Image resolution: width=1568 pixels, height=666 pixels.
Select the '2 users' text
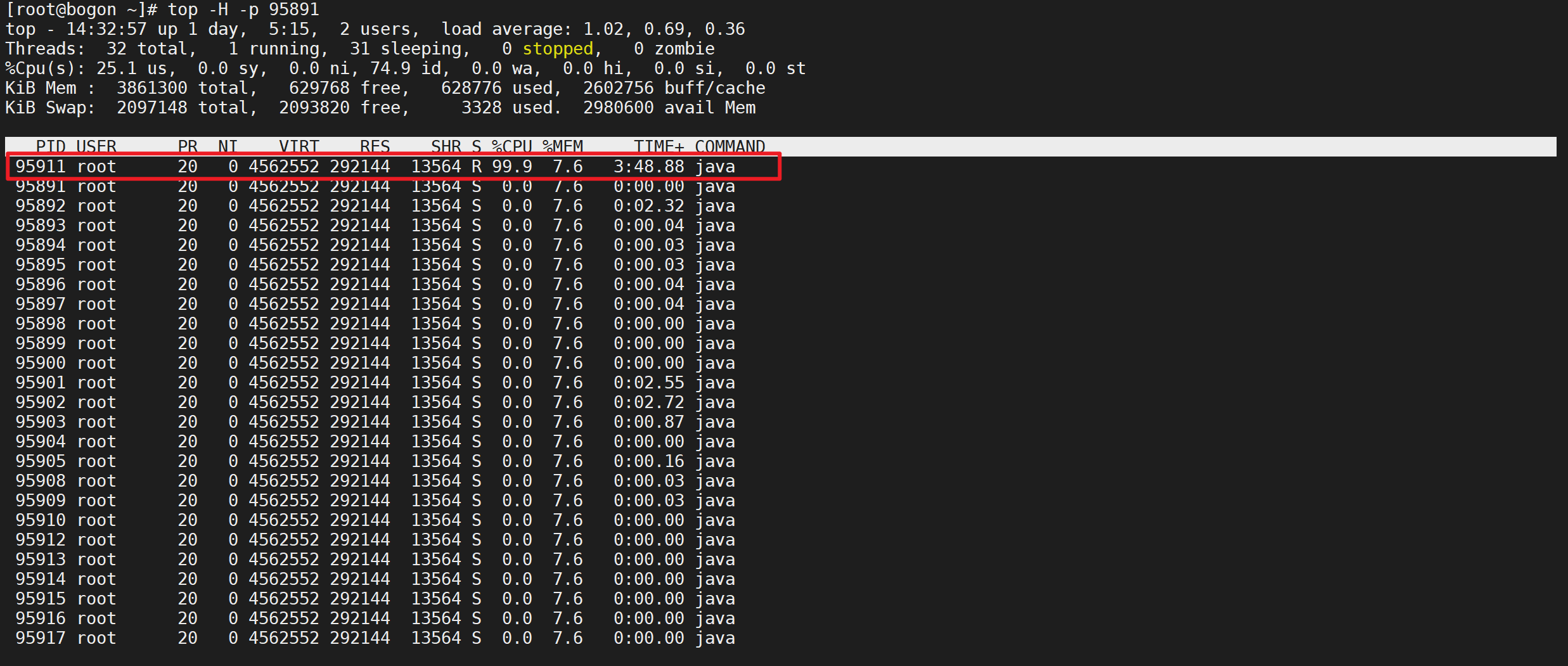pyautogui.click(x=375, y=29)
